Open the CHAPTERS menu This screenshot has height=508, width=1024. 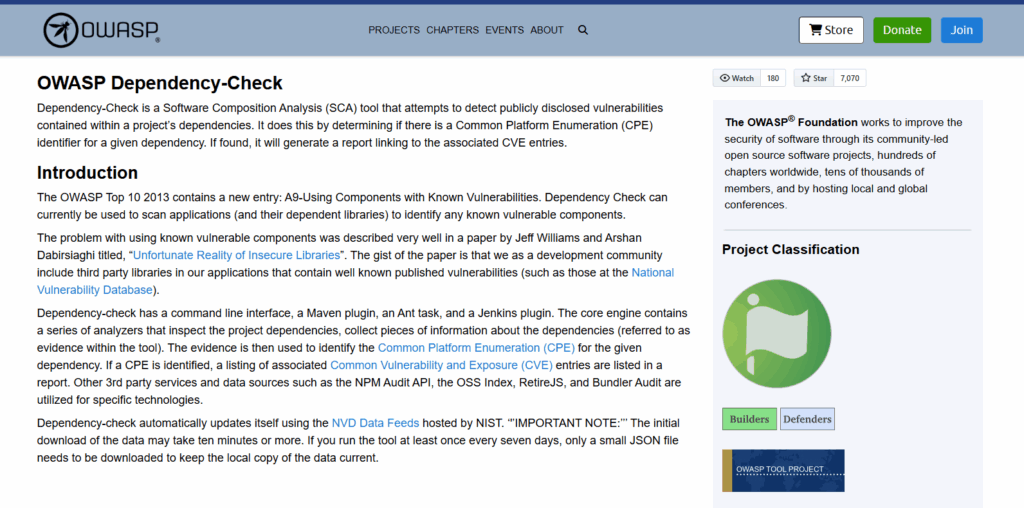click(452, 30)
